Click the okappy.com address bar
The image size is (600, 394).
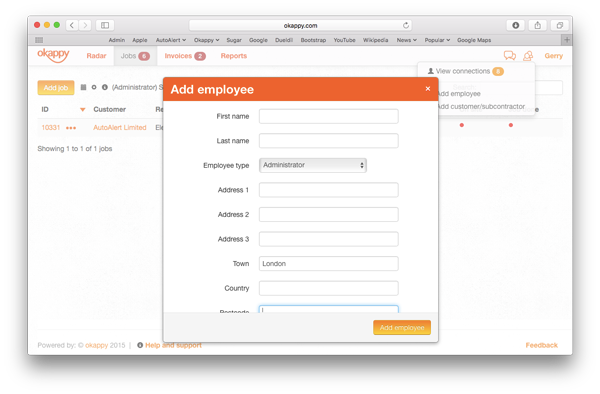[300, 25]
